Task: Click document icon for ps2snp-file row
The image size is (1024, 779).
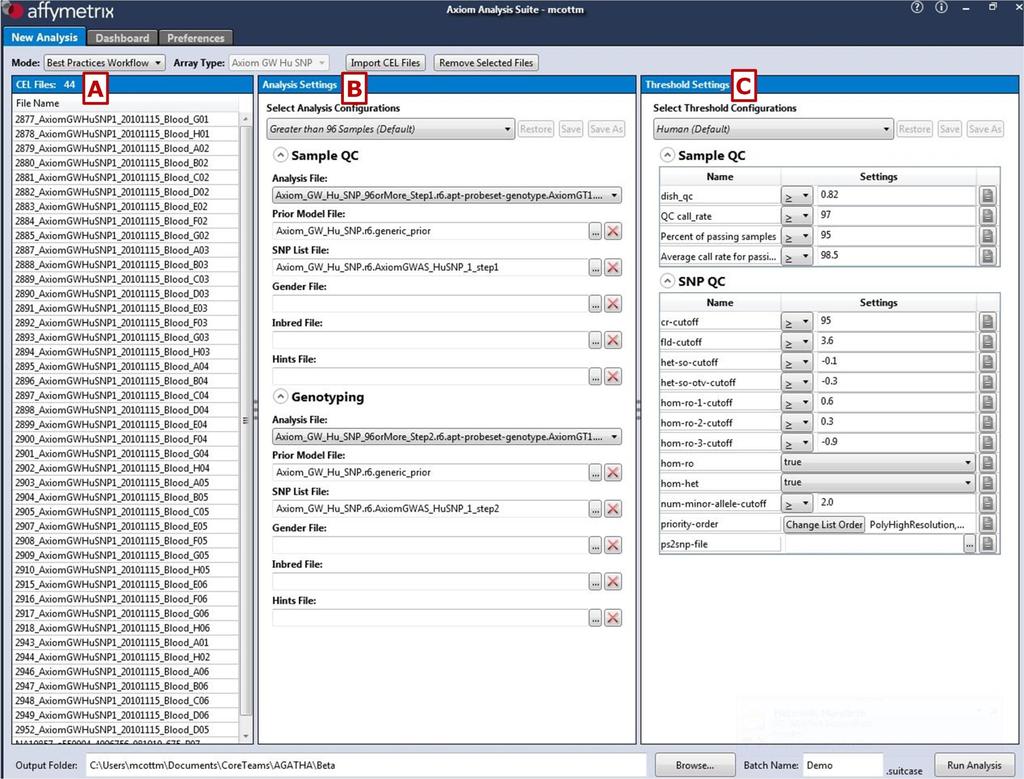Action: tap(987, 544)
